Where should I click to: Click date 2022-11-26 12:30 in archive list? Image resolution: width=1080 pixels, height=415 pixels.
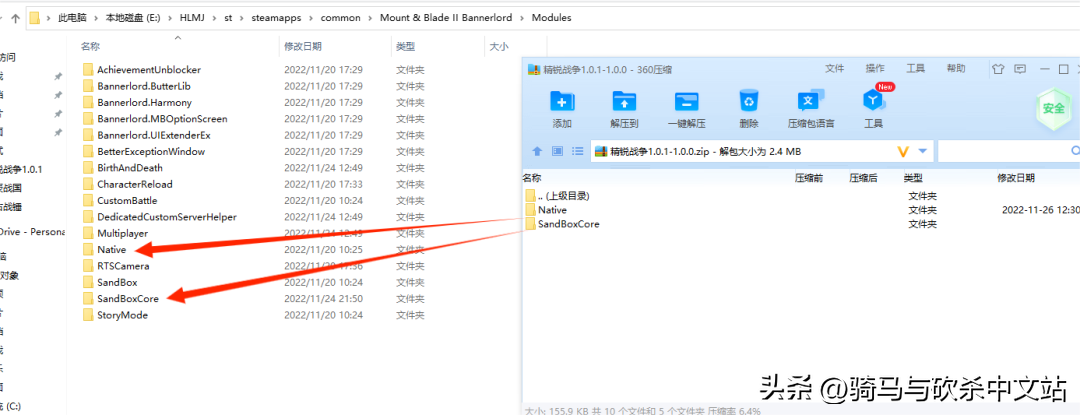[x=1041, y=210]
